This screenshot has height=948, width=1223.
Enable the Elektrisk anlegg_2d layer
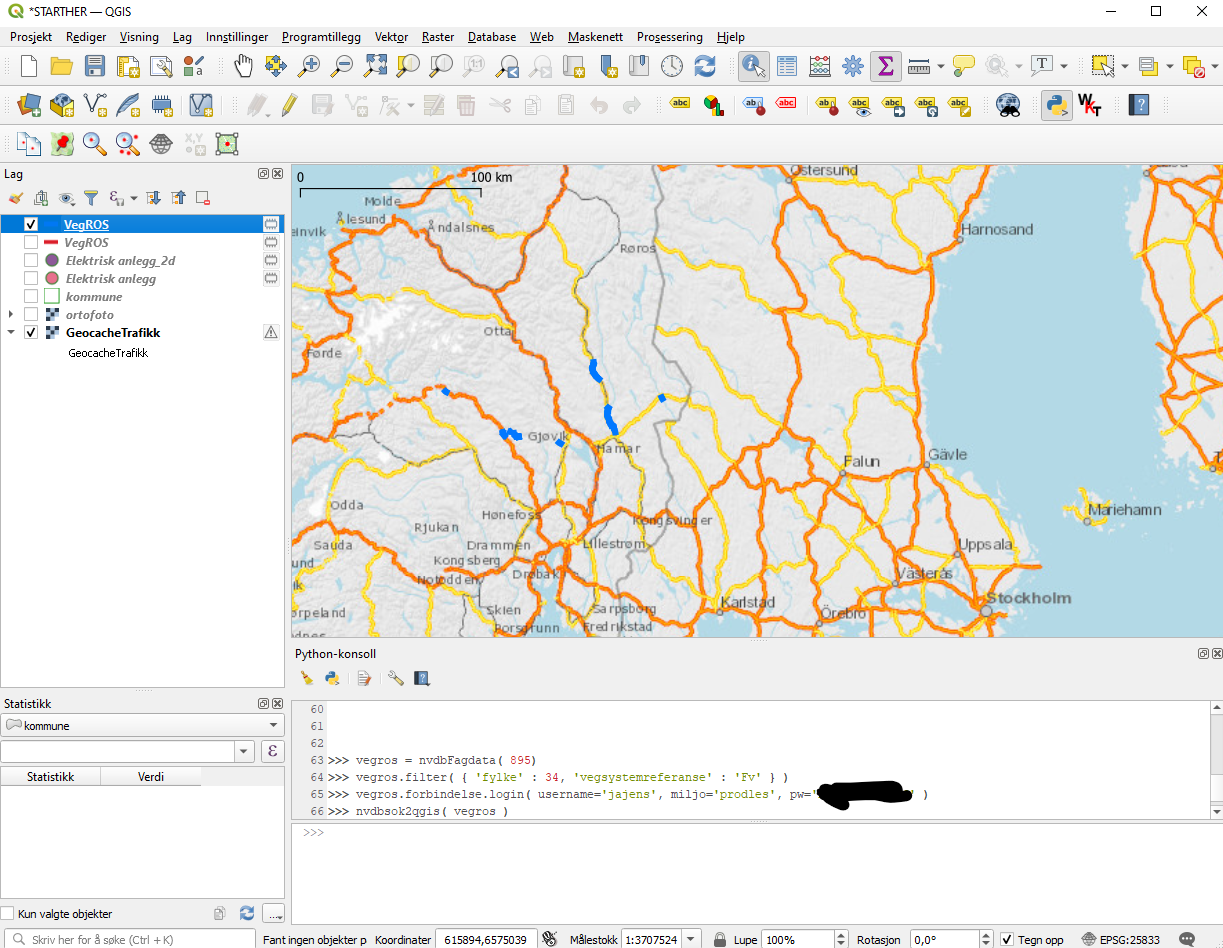[x=31, y=261]
